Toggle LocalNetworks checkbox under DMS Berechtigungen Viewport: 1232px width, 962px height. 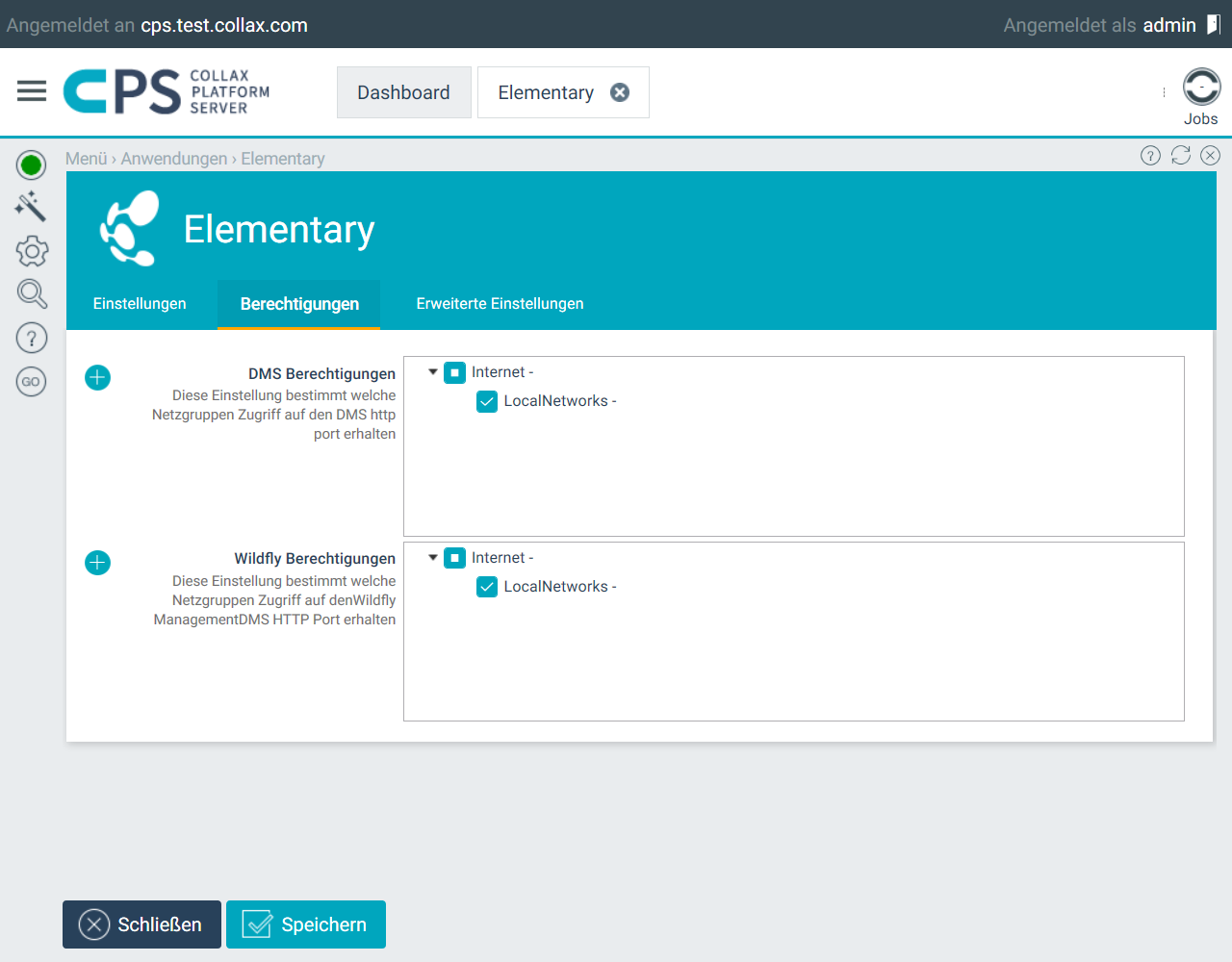487,401
